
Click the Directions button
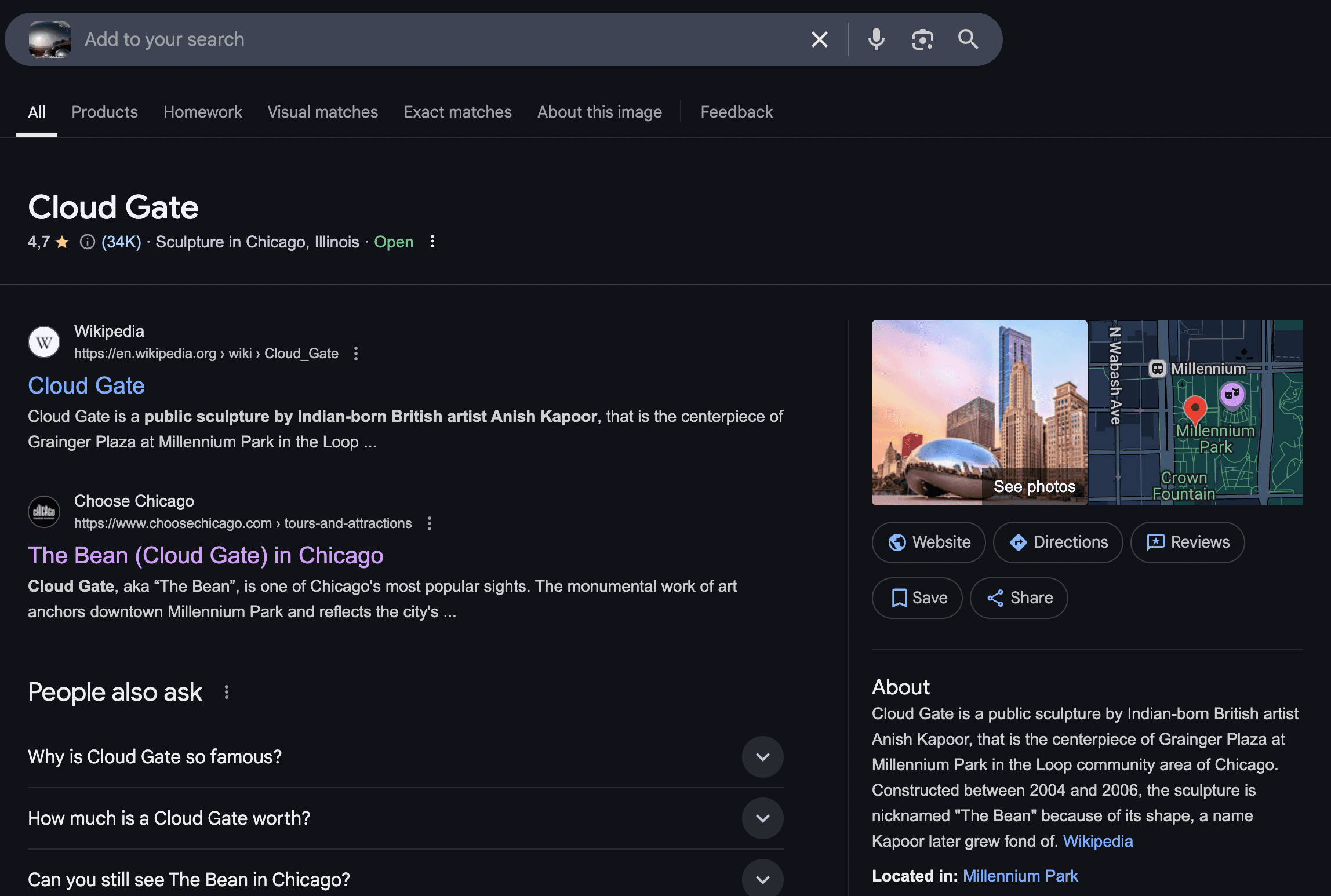click(1058, 542)
